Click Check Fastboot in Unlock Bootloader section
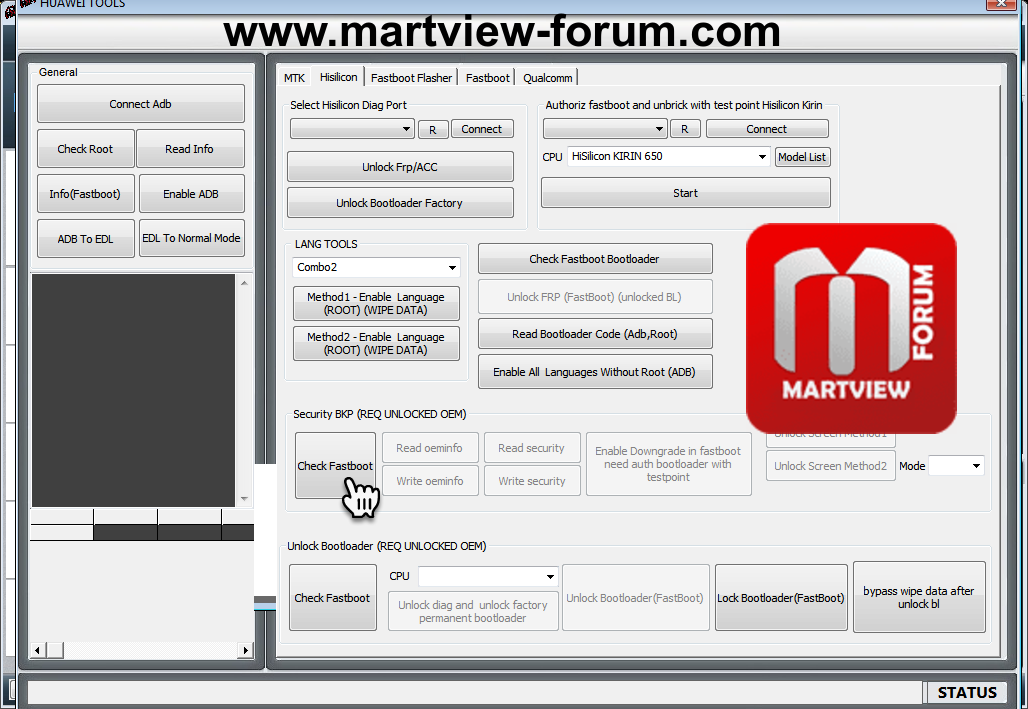1028x709 pixels. [x=332, y=598]
